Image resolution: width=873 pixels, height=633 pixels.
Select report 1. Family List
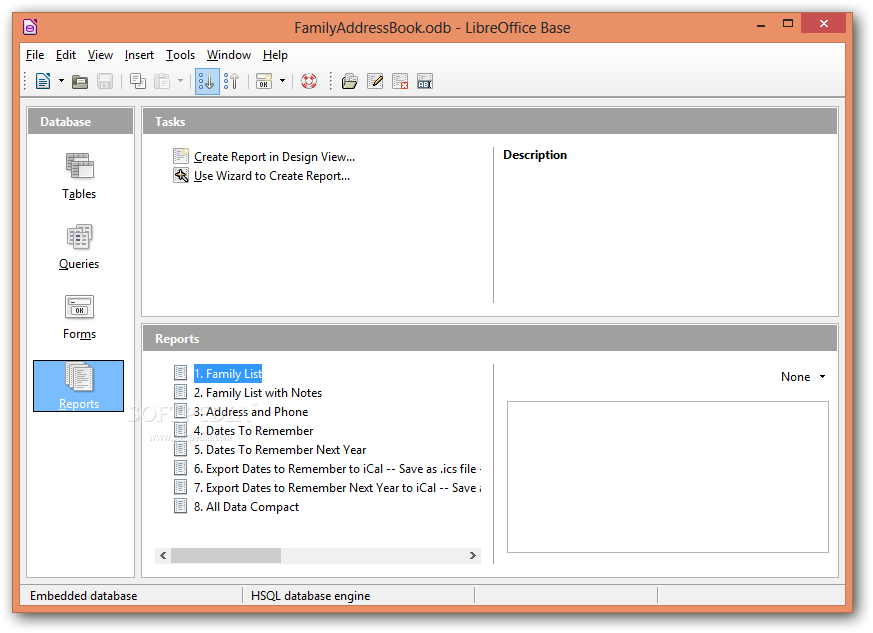(228, 374)
